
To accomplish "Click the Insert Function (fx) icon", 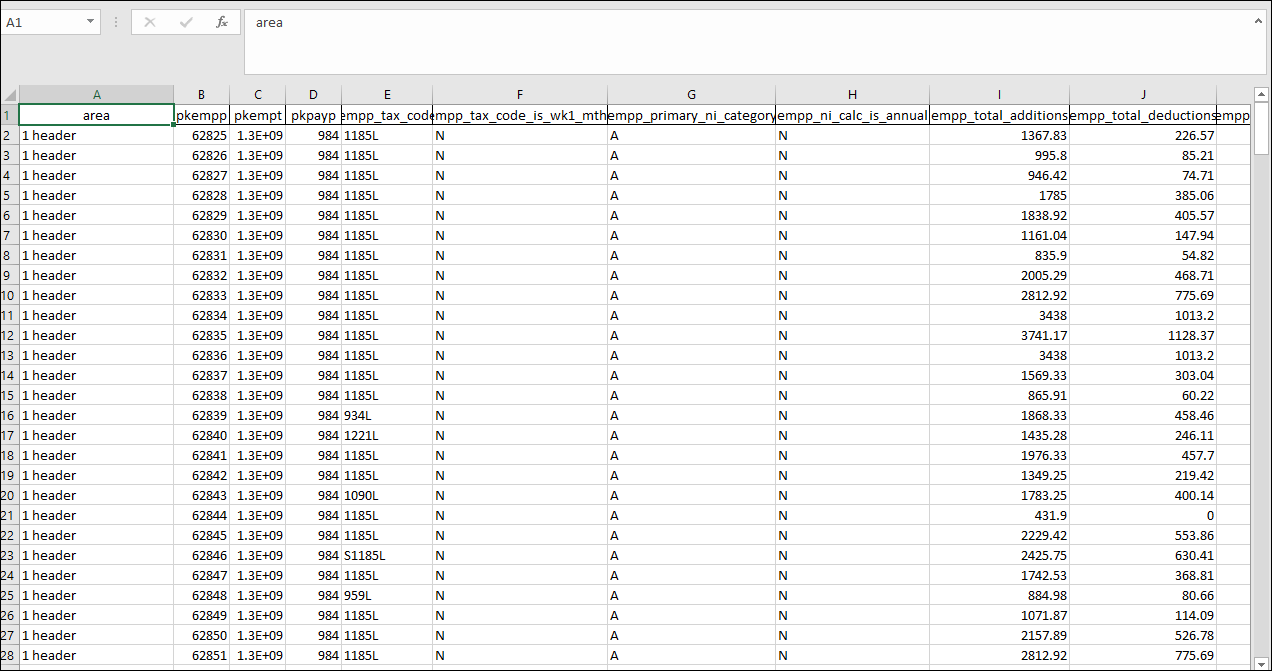I will click(222, 22).
